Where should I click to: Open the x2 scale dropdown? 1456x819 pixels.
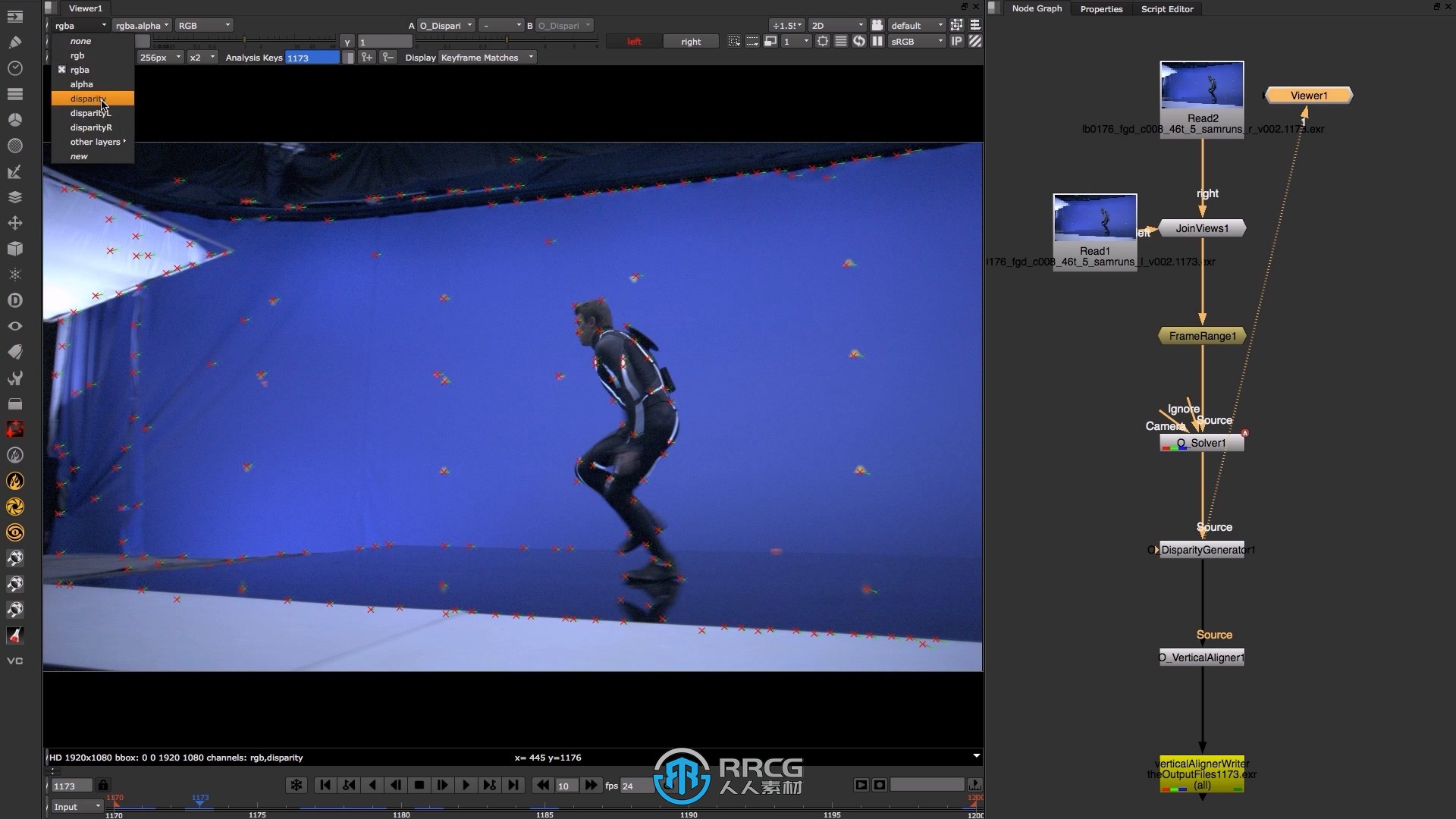(x=202, y=57)
